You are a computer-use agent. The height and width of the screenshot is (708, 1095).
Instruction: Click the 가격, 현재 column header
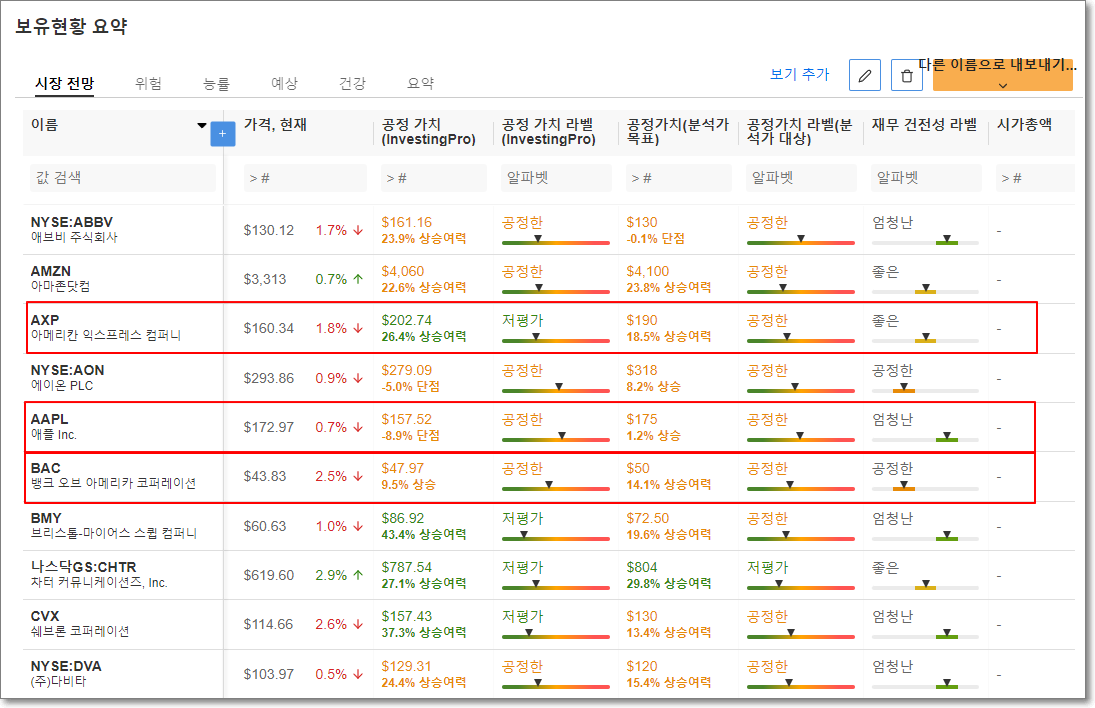pyautogui.click(x=275, y=125)
